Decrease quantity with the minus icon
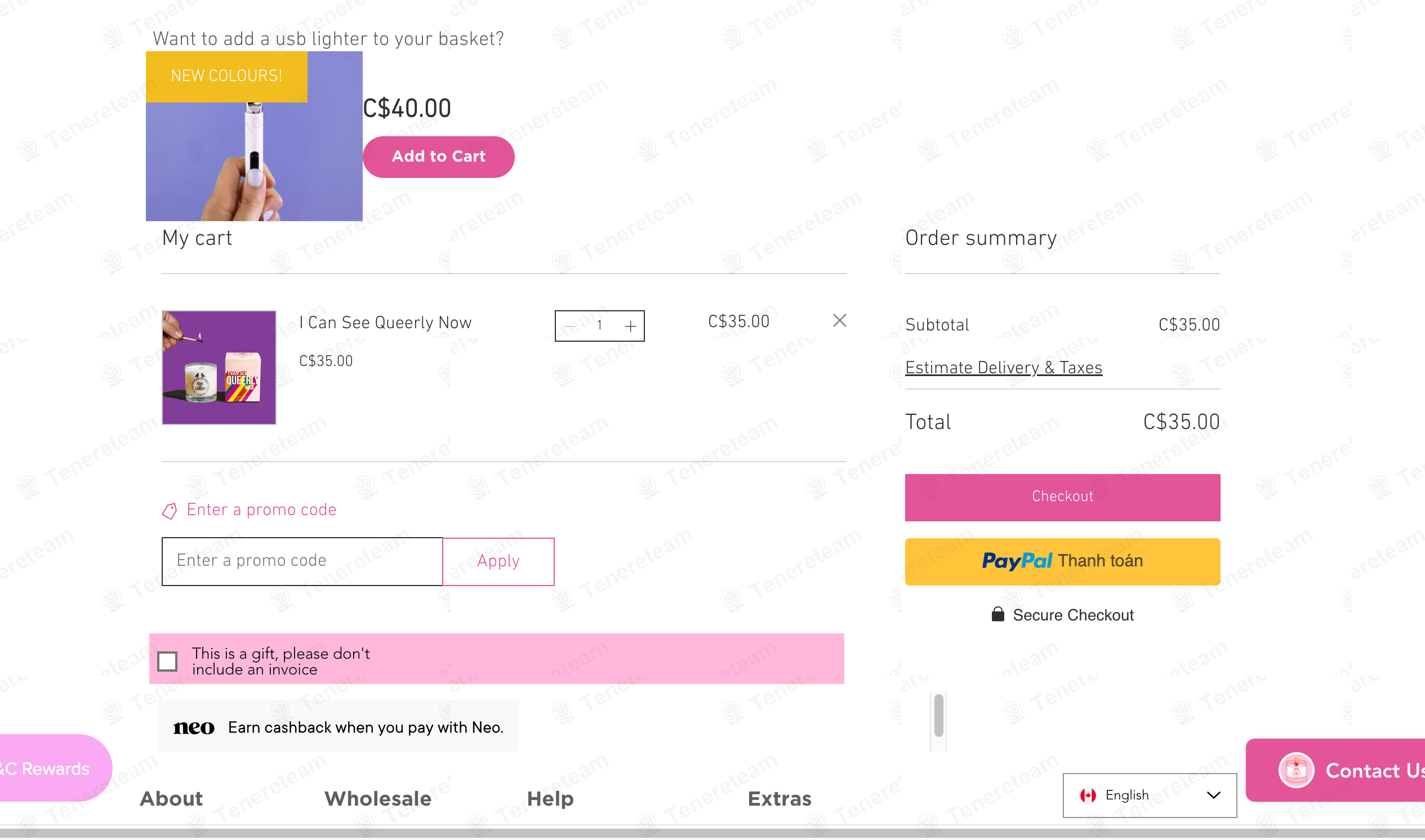The image size is (1425, 840). 569,327
